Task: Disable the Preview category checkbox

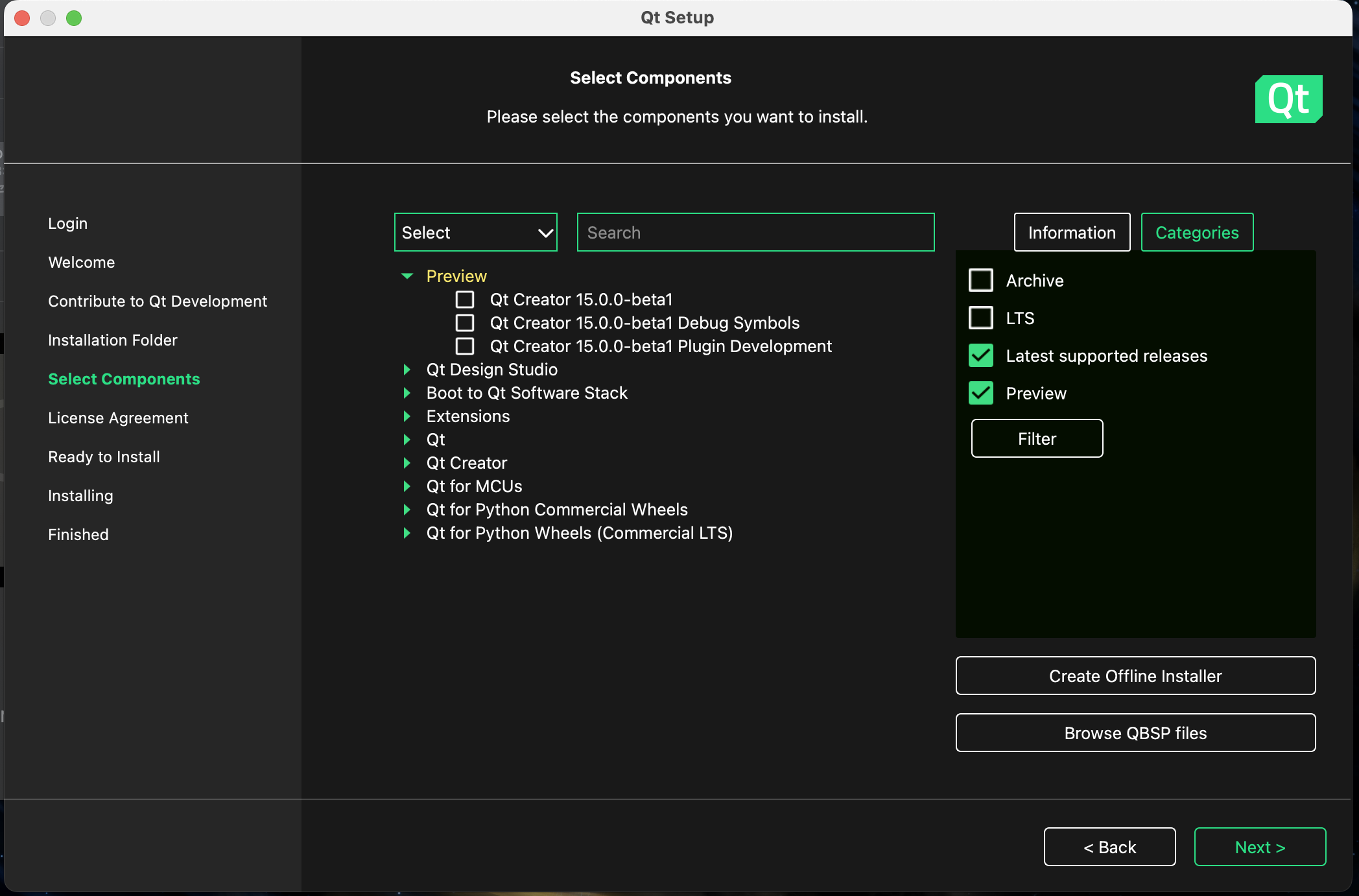Action: pyautogui.click(x=981, y=392)
